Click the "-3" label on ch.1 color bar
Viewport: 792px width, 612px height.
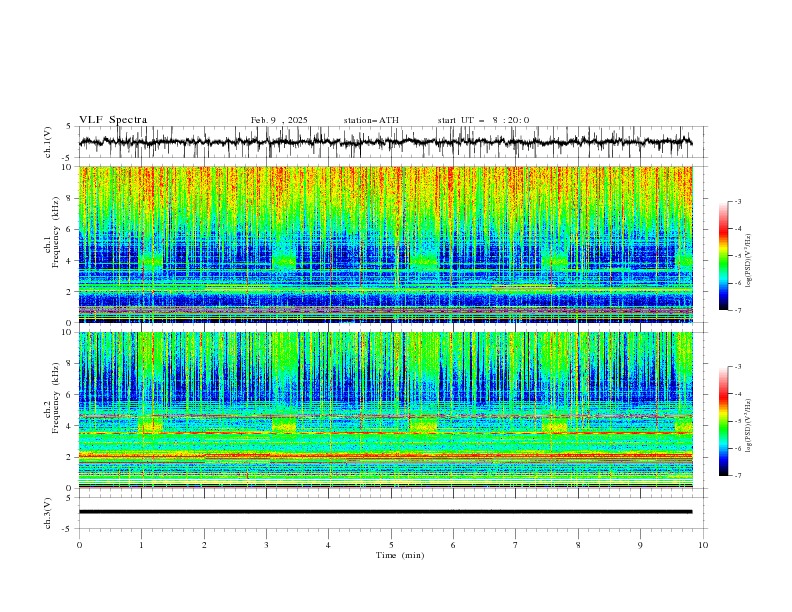tap(737, 201)
